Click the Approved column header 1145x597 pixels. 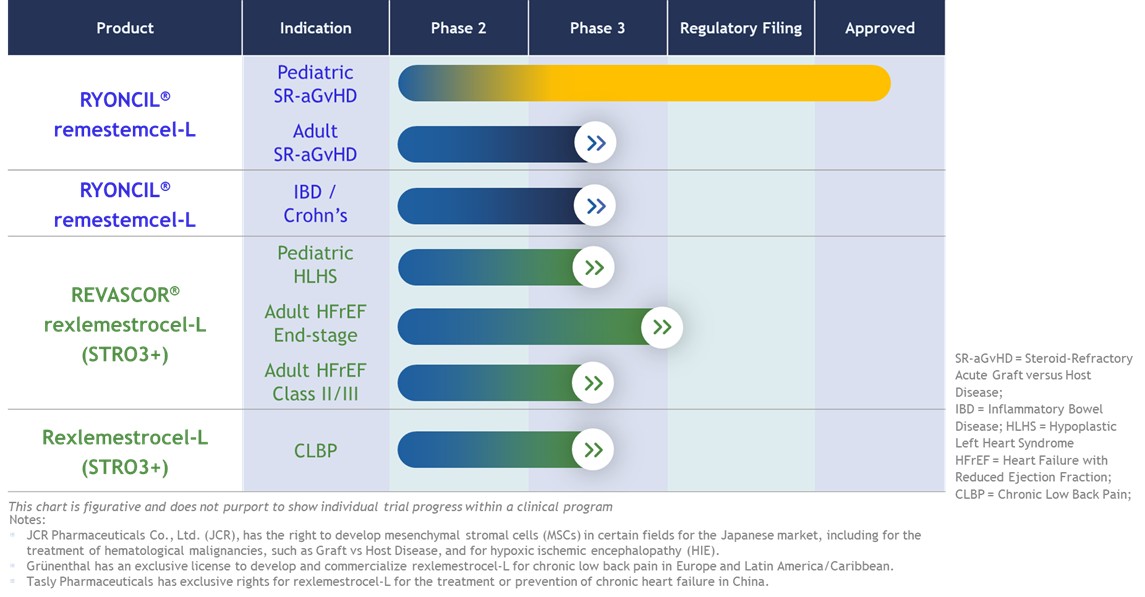[x=879, y=28]
